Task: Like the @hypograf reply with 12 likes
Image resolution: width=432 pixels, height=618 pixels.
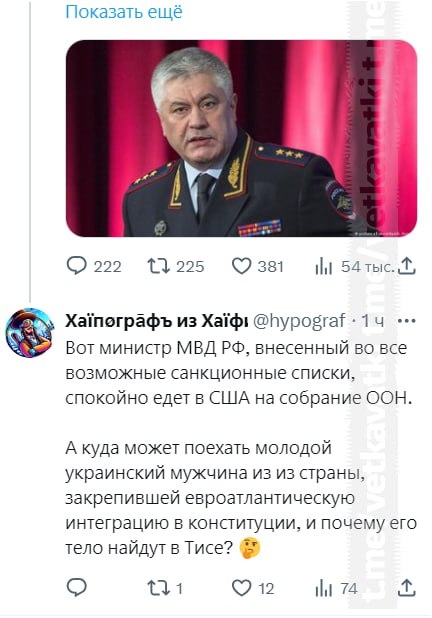Action: 253,588
